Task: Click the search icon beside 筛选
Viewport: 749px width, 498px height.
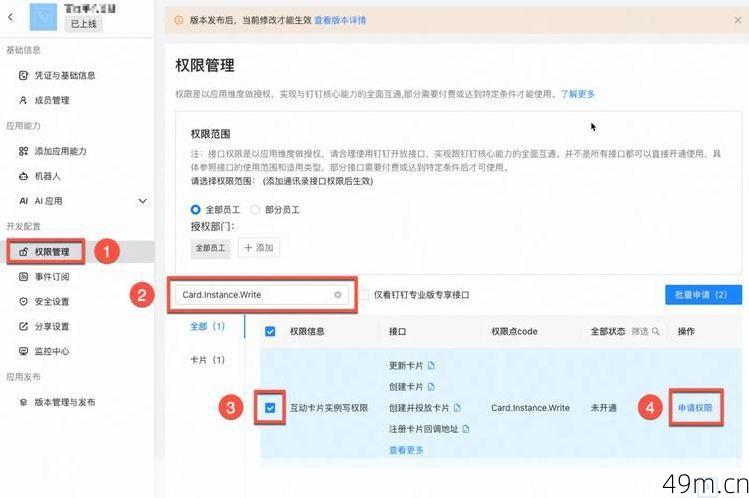Action: [x=656, y=331]
